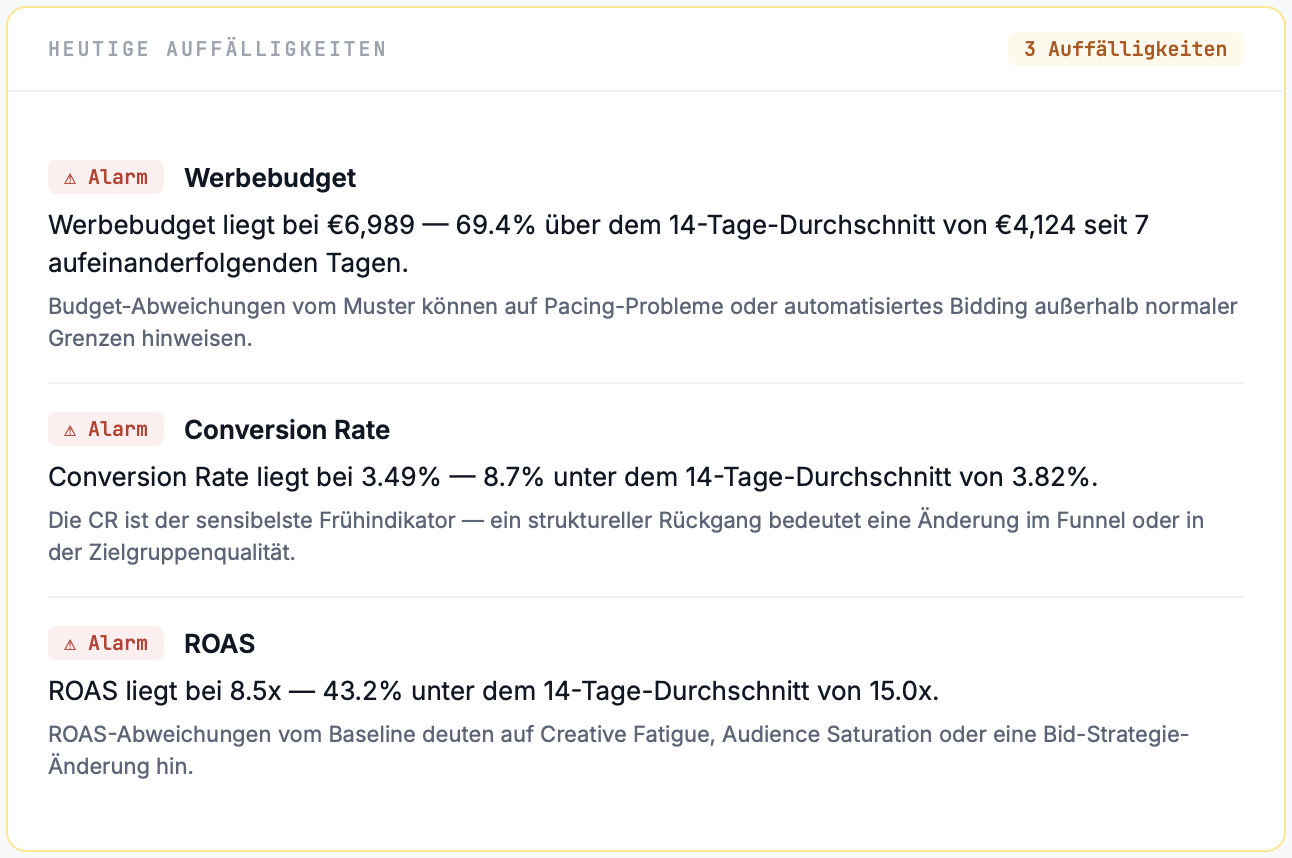The height and width of the screenshot is (858, 1292).
Task: Click the Werbebudget €6,989 summary sentence
Action: [x=598, y=226]
